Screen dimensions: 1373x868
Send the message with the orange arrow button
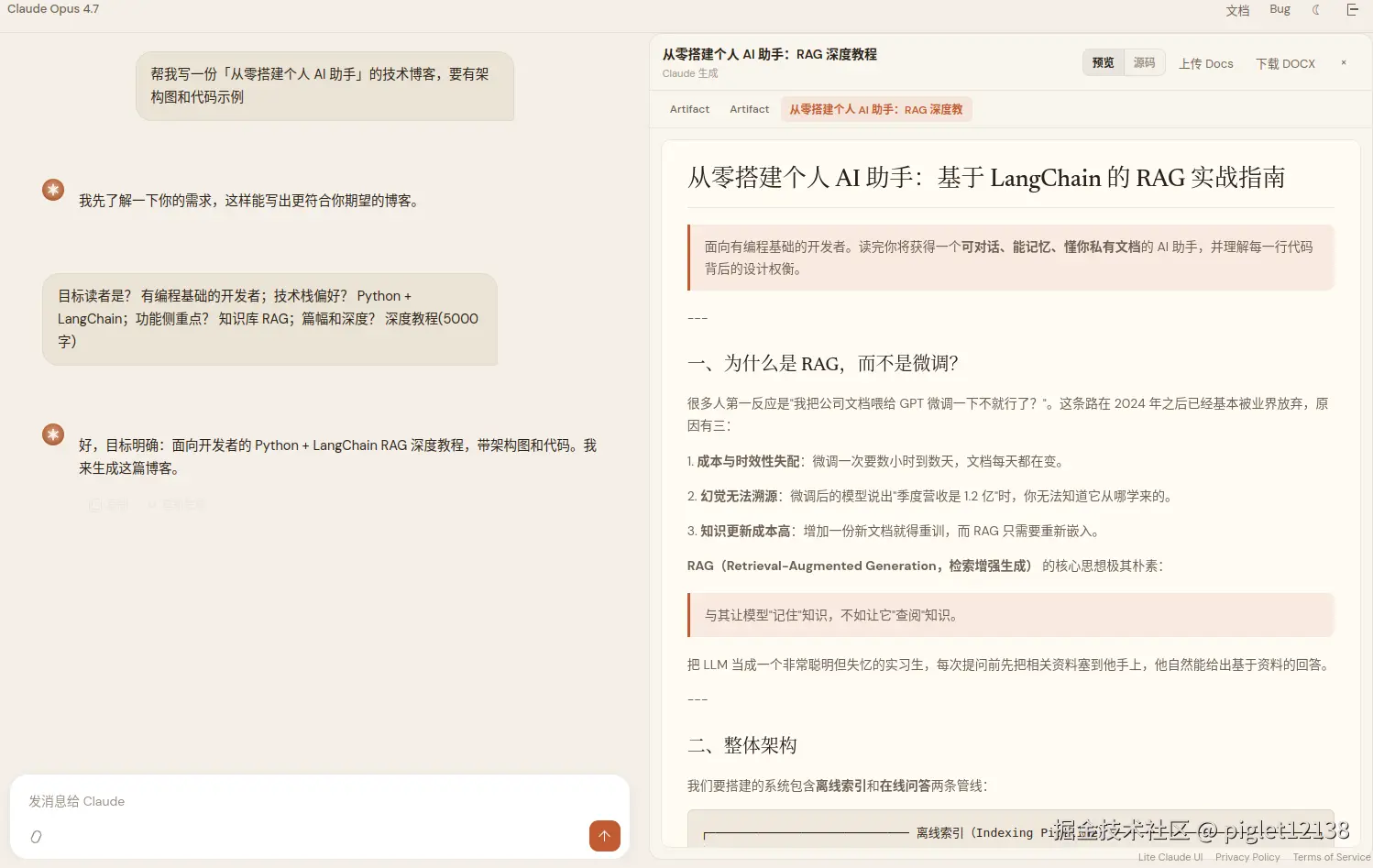(605, 836)
